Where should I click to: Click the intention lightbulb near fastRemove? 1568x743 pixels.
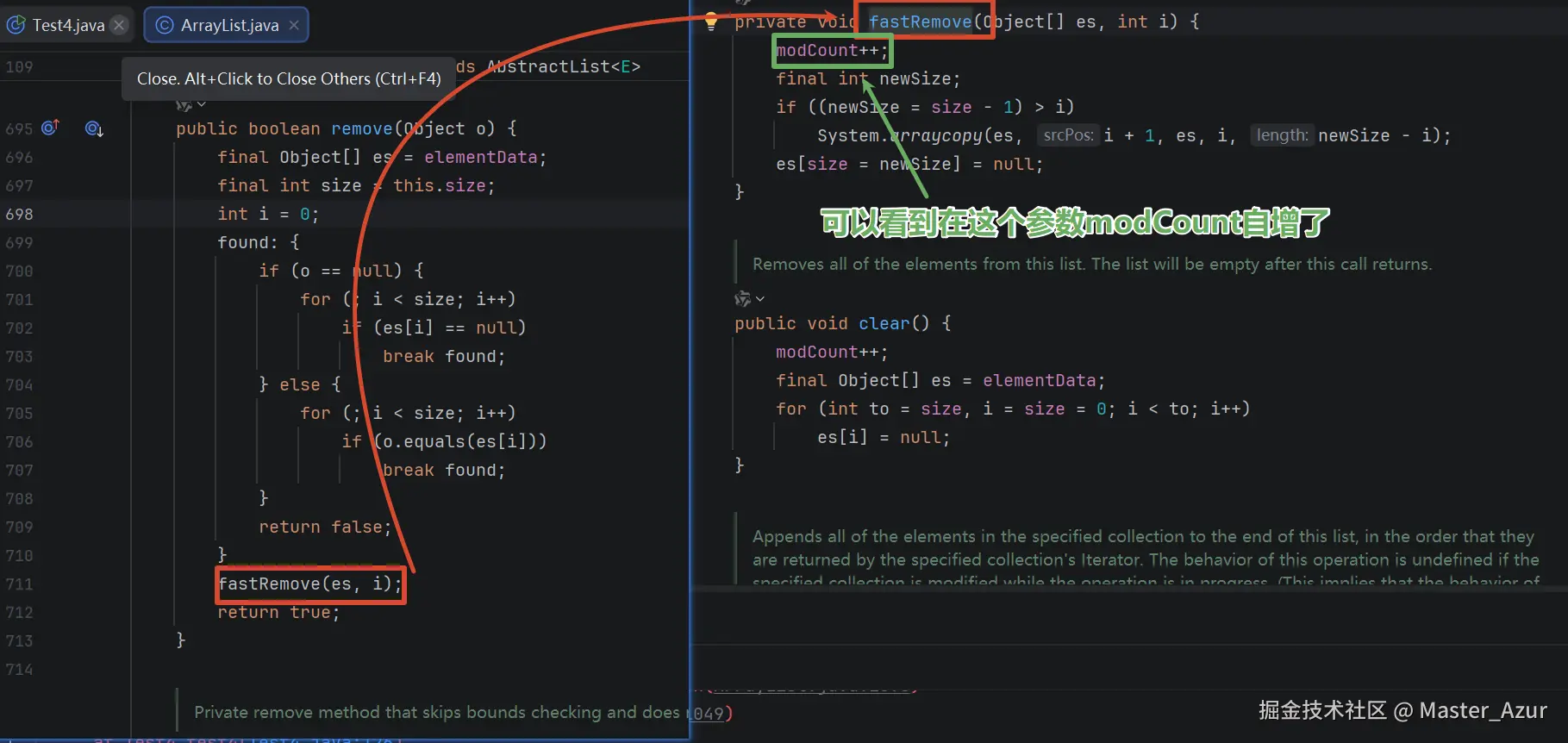tap(710, 22)
